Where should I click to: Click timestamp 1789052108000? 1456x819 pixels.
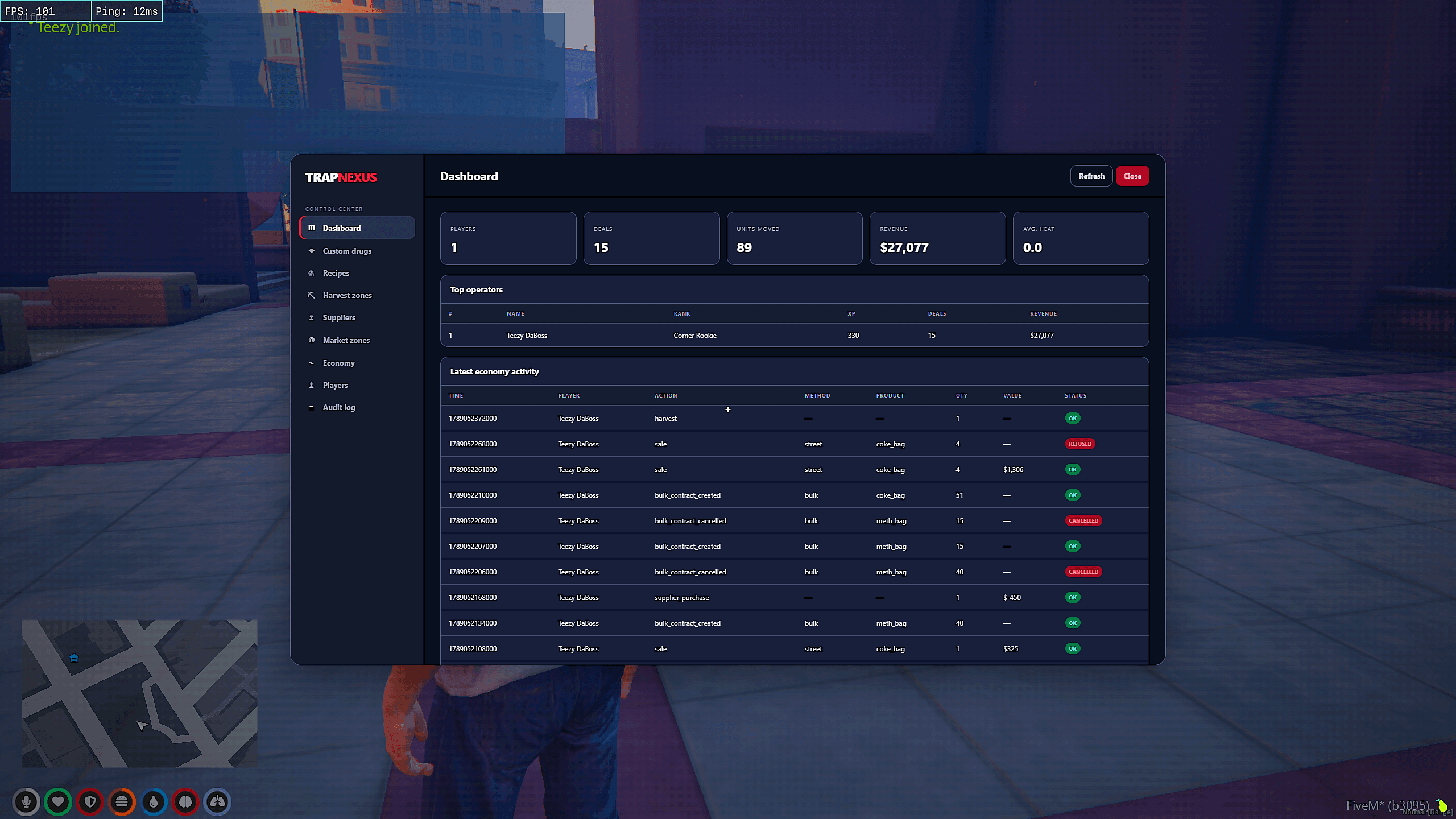pos(473,649)
